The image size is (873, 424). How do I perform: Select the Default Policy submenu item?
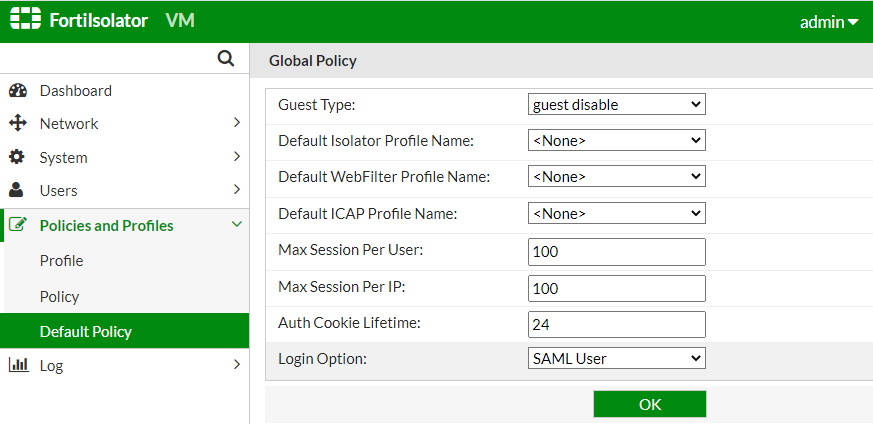125,331
